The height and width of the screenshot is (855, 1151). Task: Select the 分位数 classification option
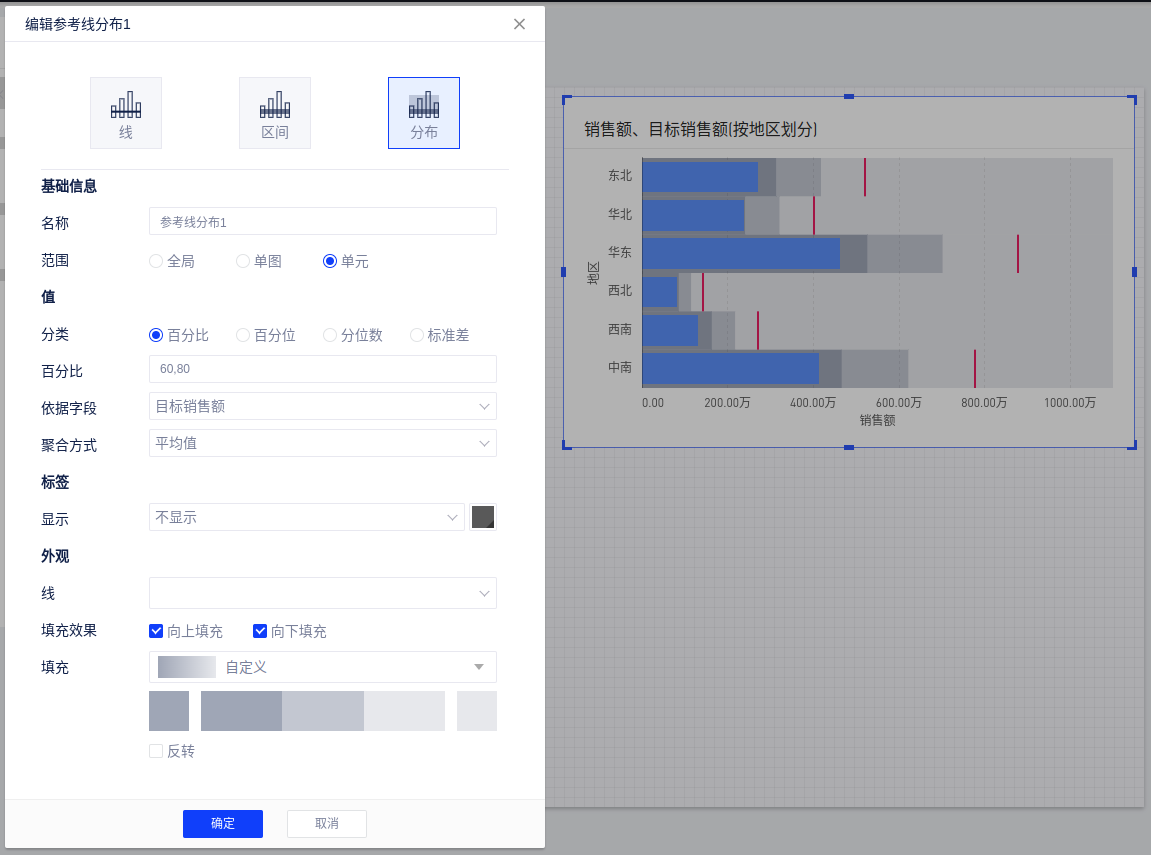coord(330,335)
